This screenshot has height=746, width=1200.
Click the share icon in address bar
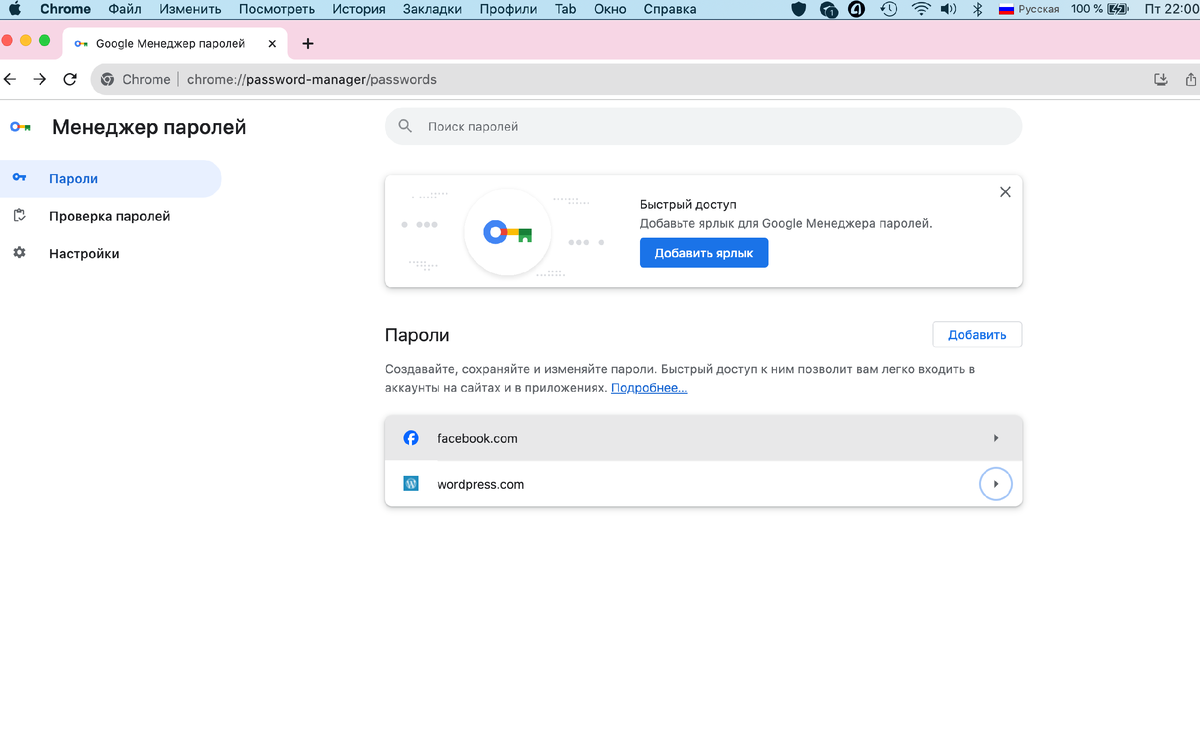point(1190,79)
